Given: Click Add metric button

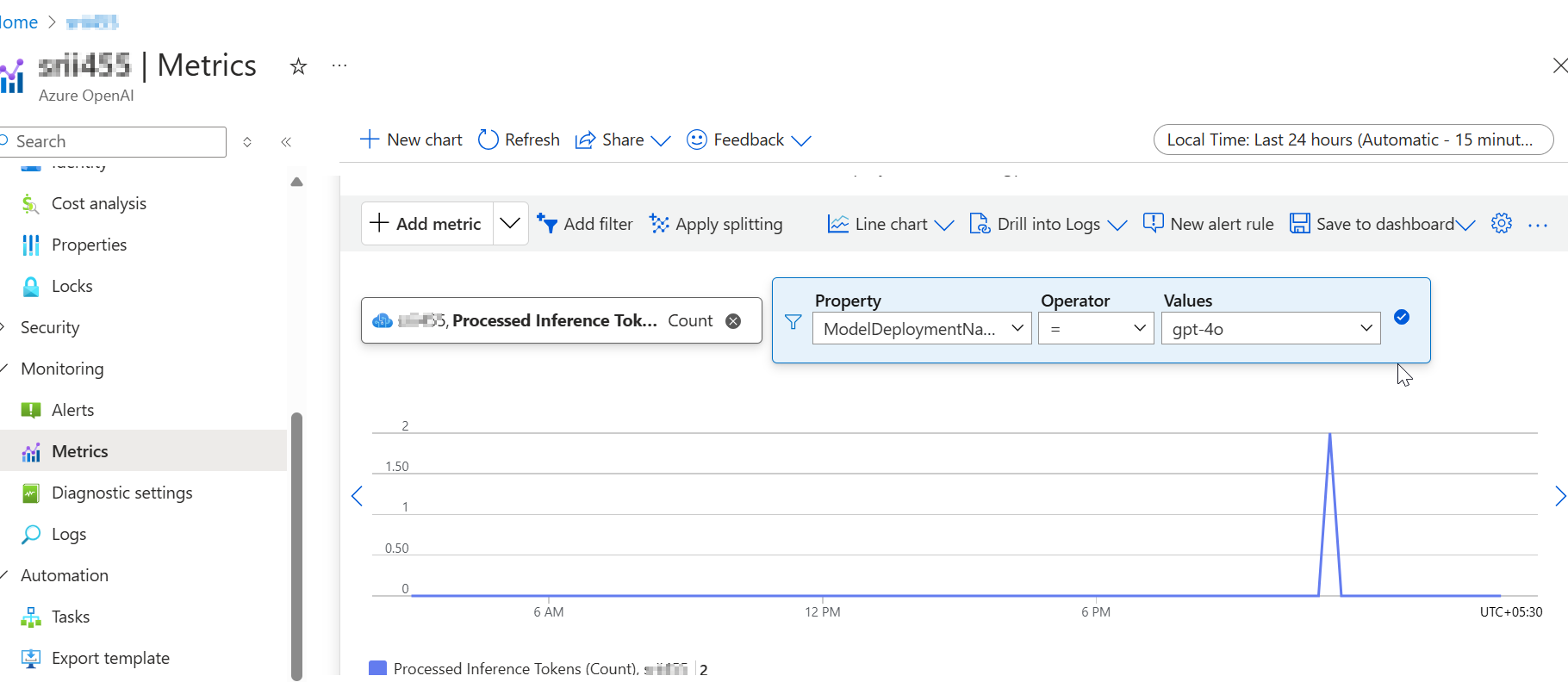Looking at the screenshot, I should 426,224.
